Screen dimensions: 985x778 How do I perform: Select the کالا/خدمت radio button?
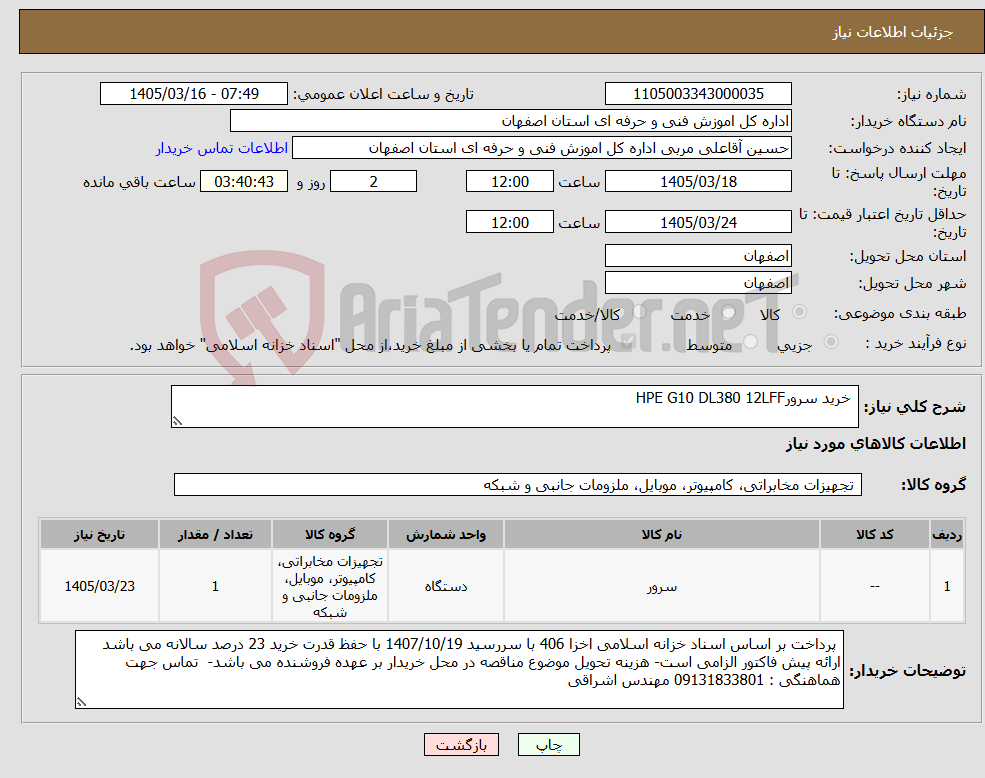point(639,312)
